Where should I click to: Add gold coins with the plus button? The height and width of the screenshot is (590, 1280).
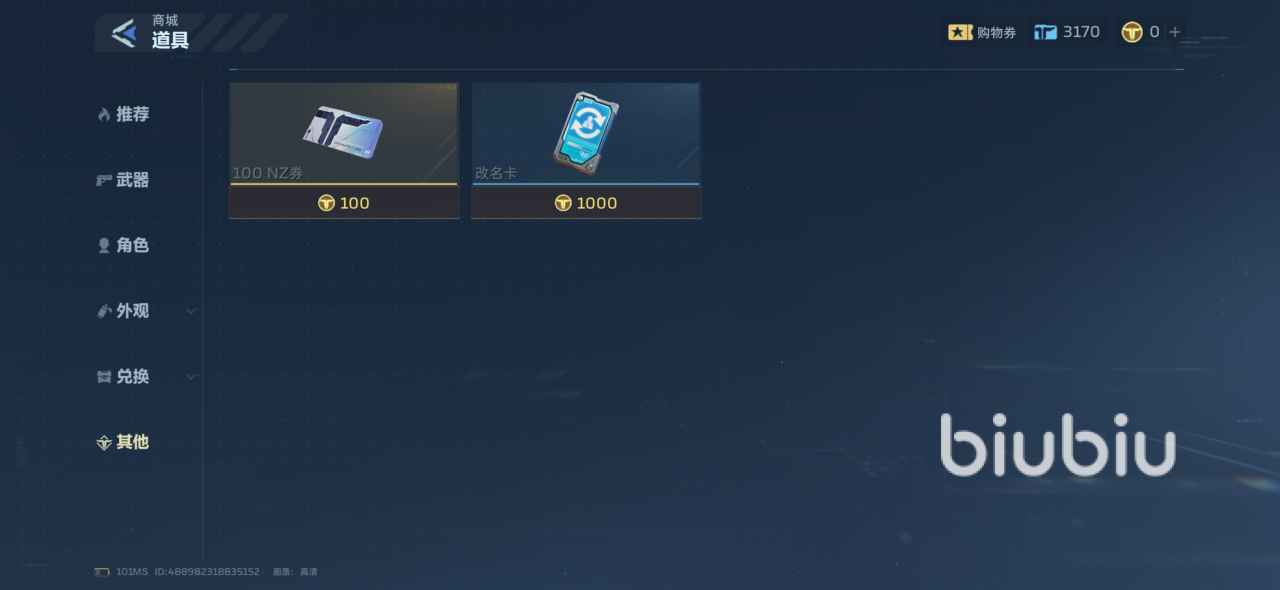click(x=1175, y=32)
